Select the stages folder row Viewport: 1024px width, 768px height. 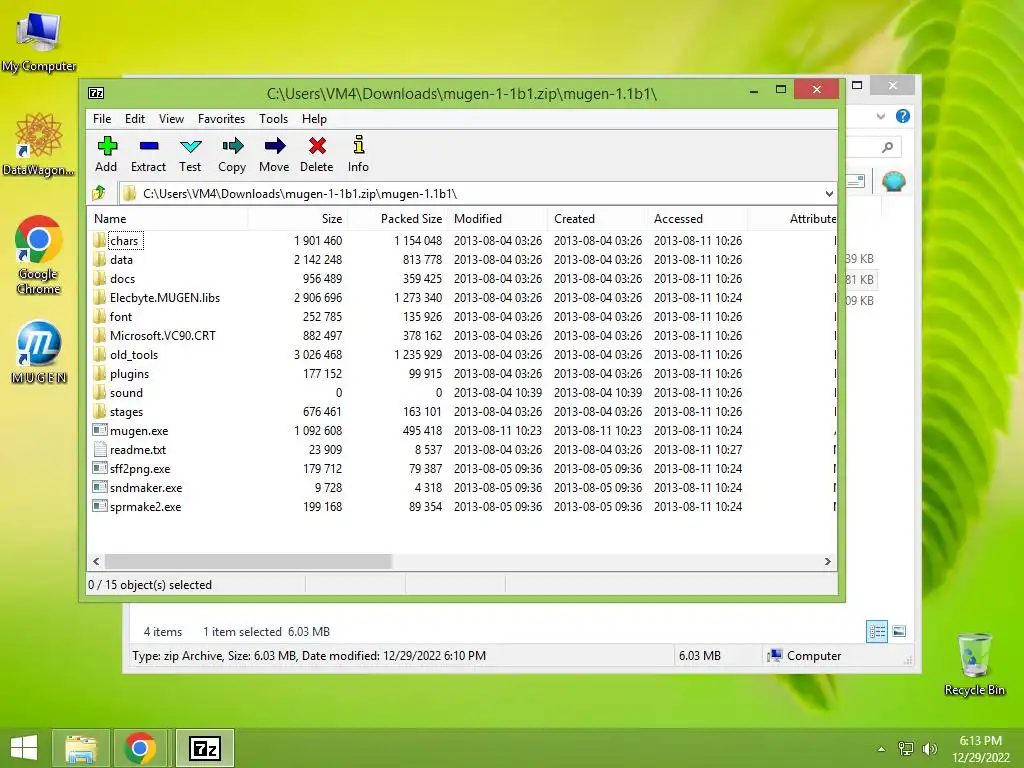pyautogui.click(x=462, y=411)
